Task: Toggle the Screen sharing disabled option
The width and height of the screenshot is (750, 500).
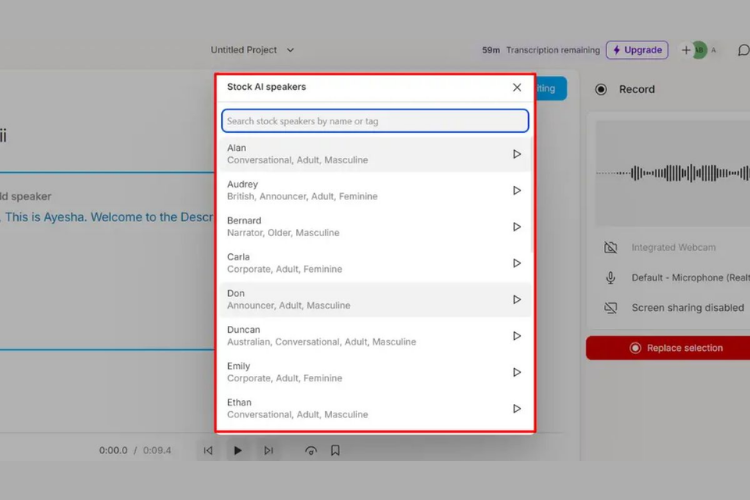Action: tap(674, 308)
